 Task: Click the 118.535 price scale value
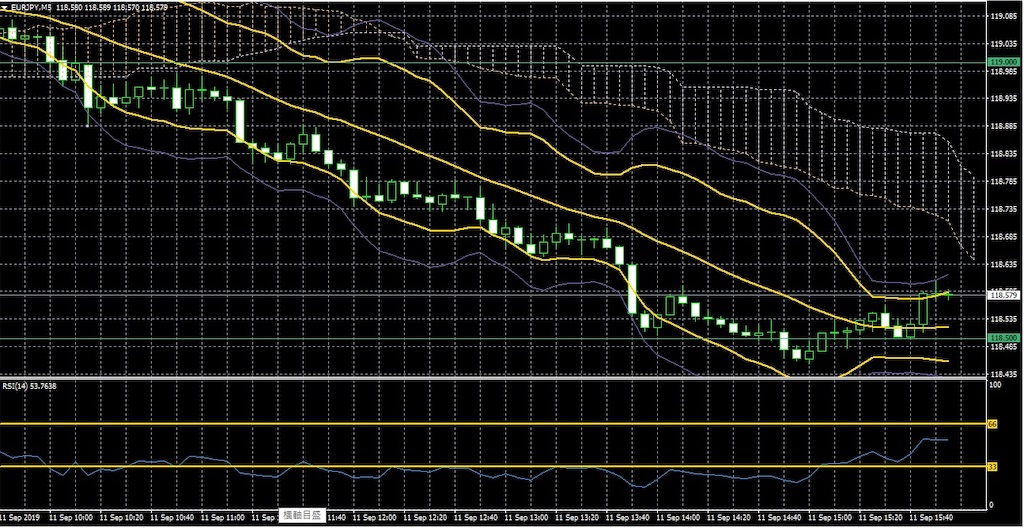click(x=1004, y=320)
